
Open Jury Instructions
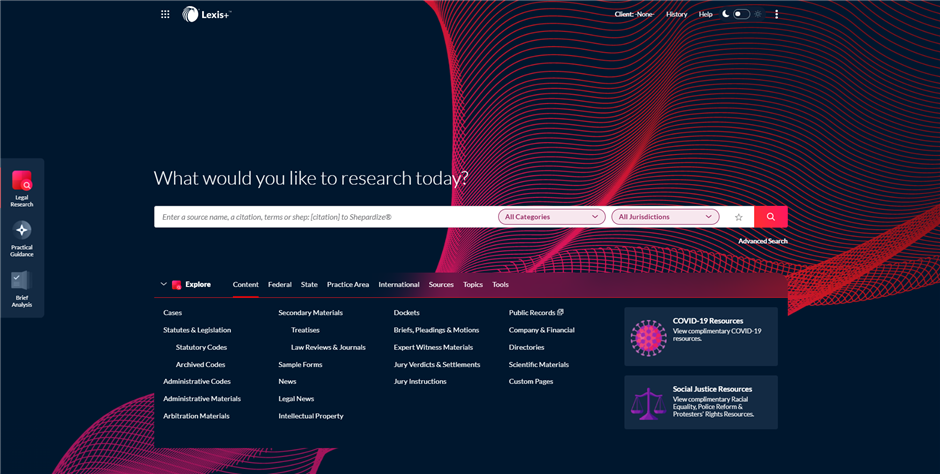pos(420,381)
